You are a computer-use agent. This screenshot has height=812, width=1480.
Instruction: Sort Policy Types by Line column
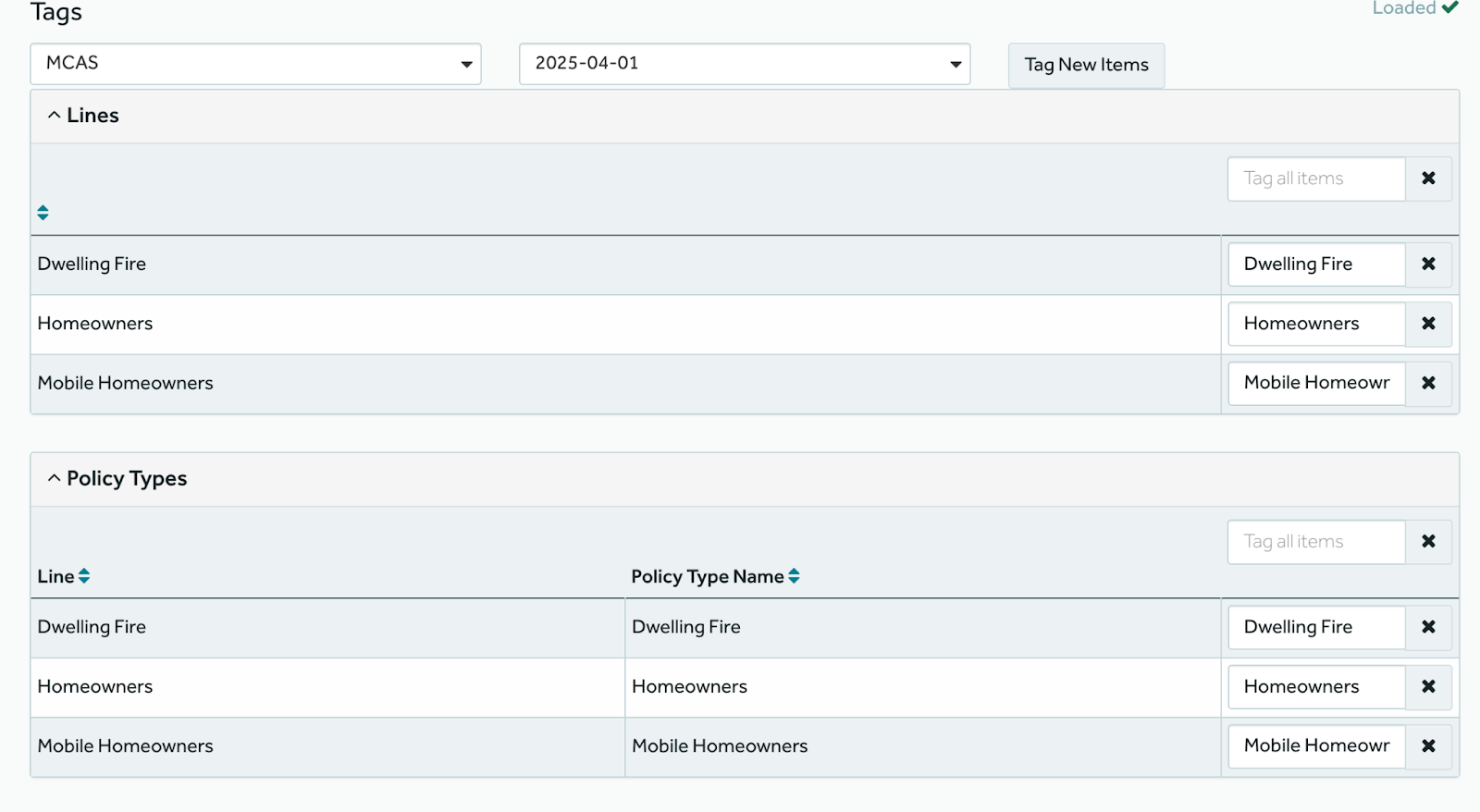pos(84,576)
